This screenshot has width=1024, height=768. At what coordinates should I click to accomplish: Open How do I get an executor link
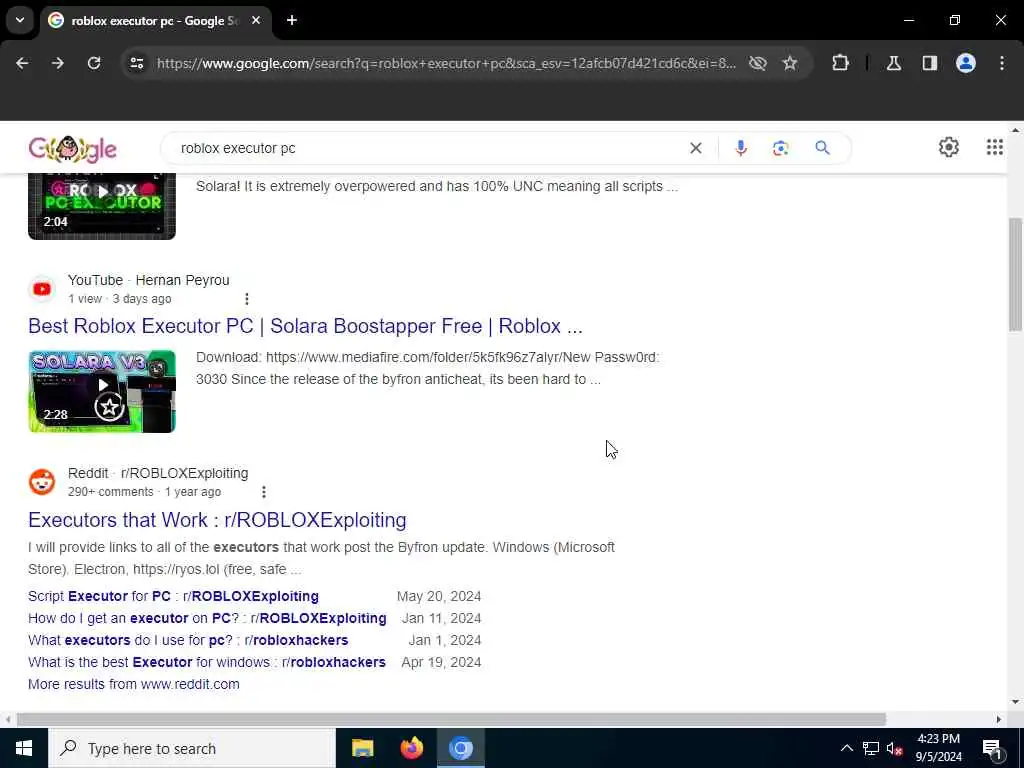(x=207, y=618)
